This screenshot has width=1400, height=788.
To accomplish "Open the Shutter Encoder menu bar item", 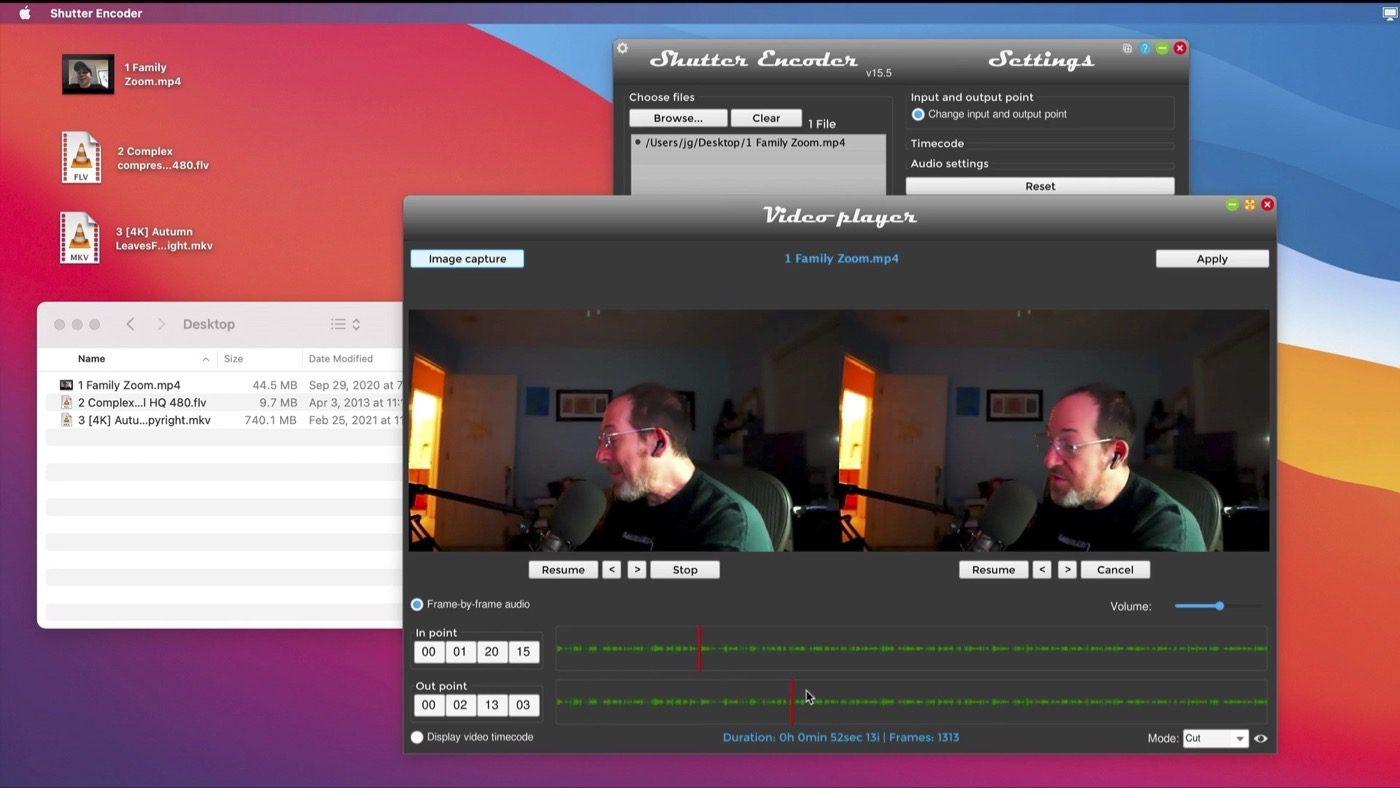I will [x=96, y=13].
